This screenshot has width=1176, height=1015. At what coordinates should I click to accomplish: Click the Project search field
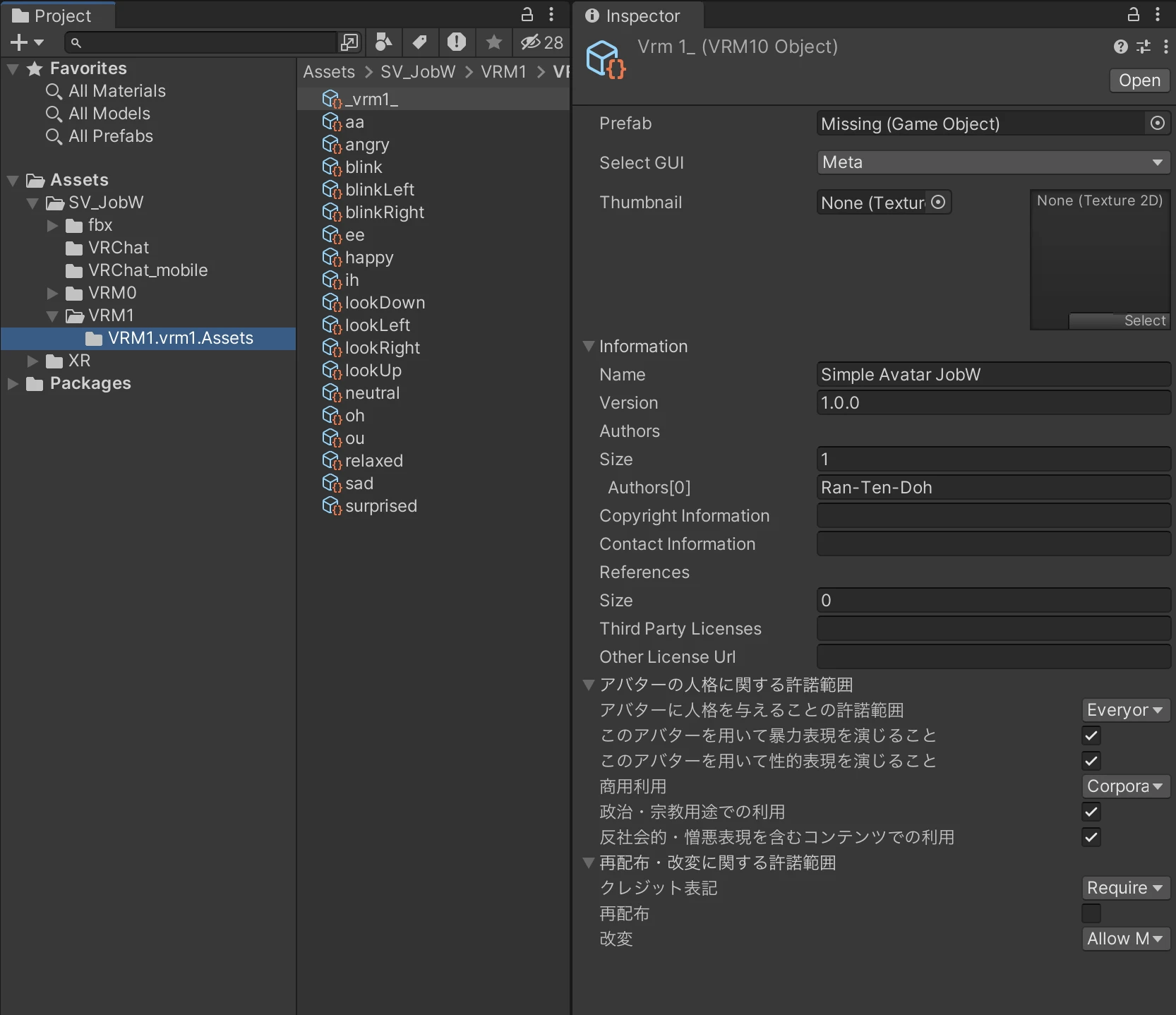[201, 43]
